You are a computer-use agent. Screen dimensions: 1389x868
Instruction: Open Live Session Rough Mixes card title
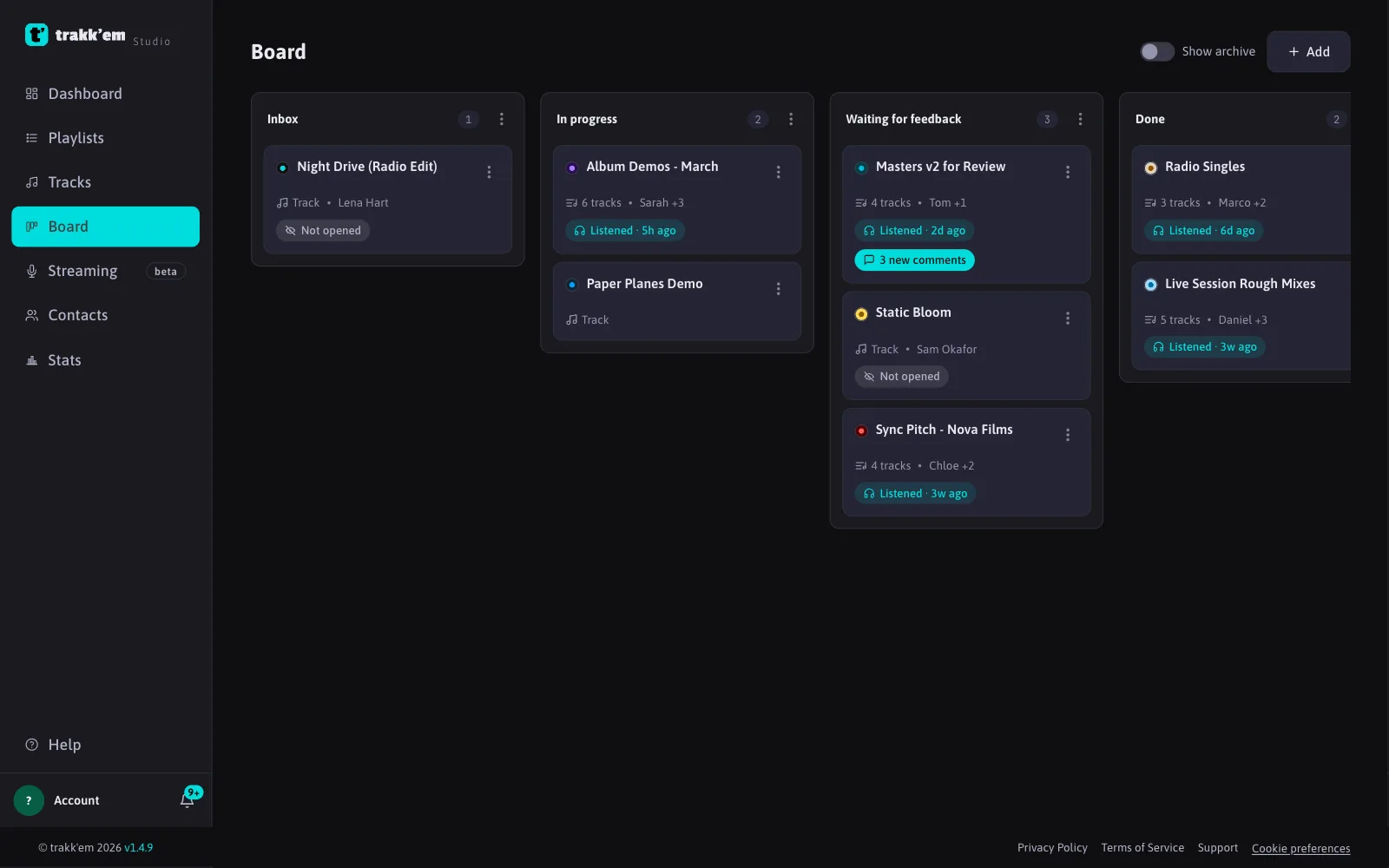coord(1240,284)
